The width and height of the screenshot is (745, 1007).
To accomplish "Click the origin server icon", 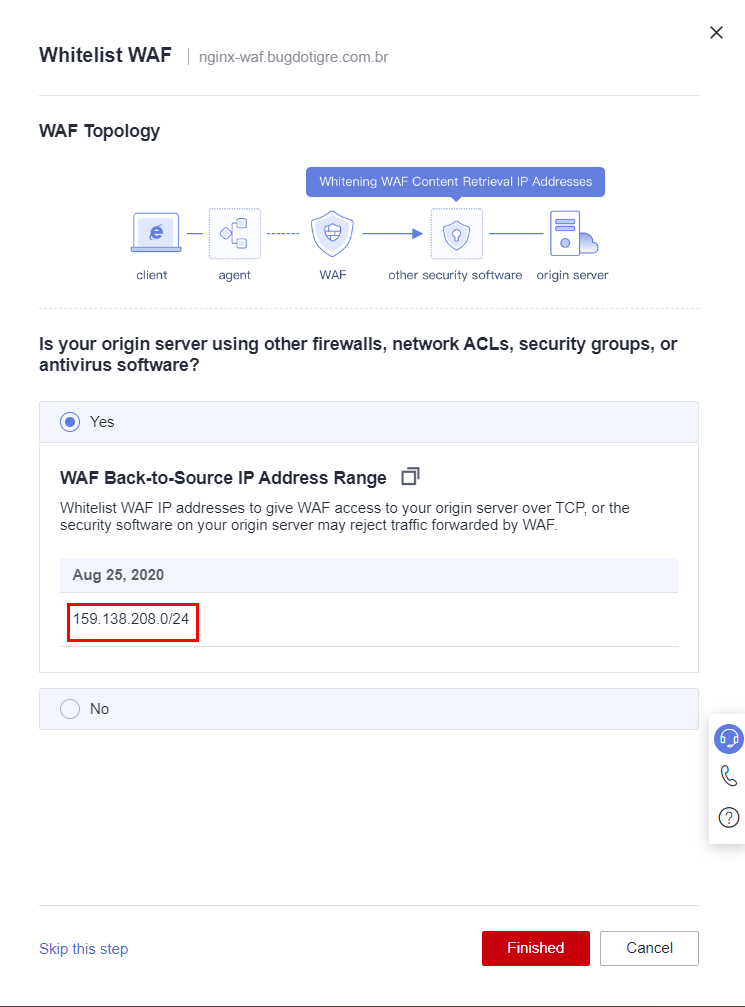I will [572, 234].
